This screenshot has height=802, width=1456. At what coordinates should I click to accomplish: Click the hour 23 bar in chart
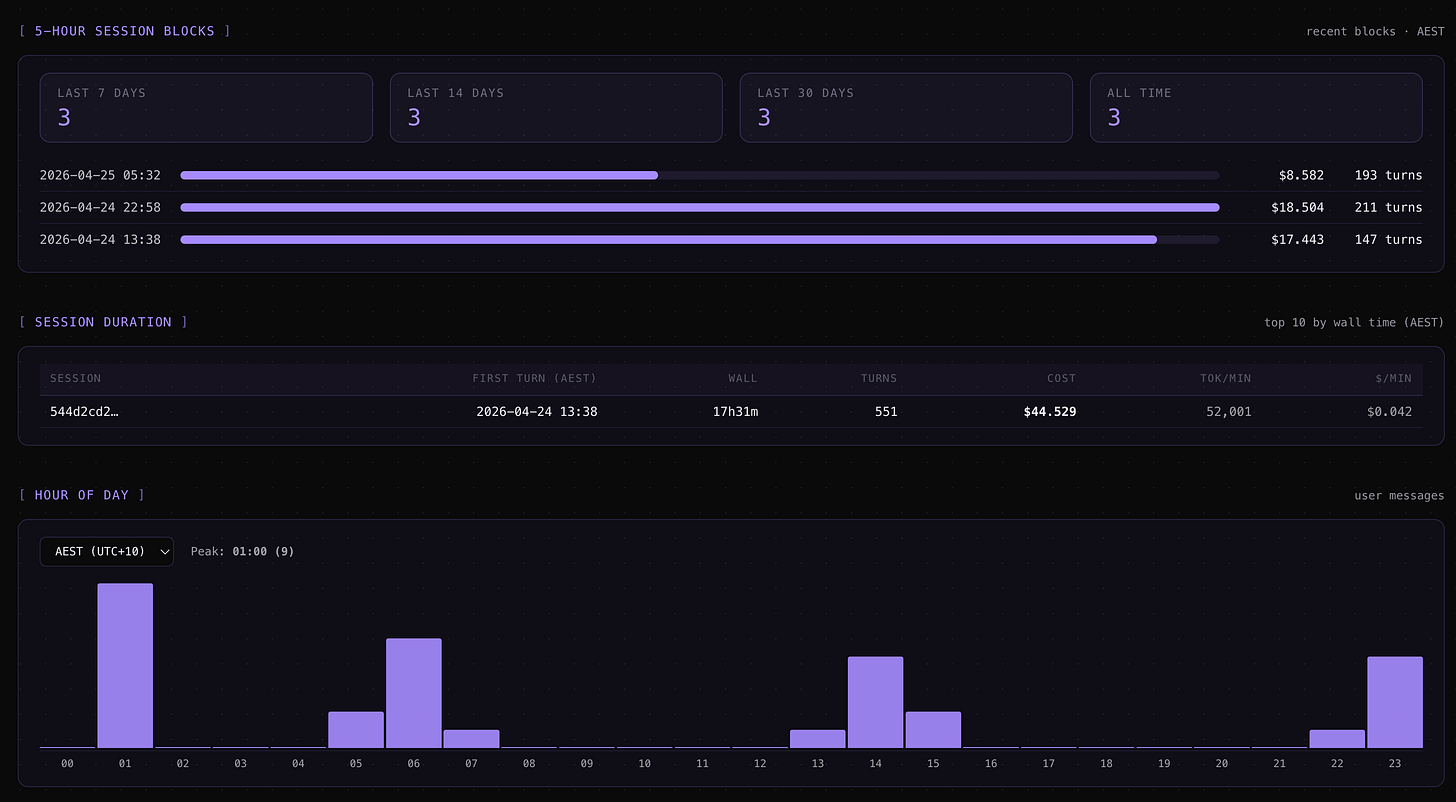coord(1395,702)
